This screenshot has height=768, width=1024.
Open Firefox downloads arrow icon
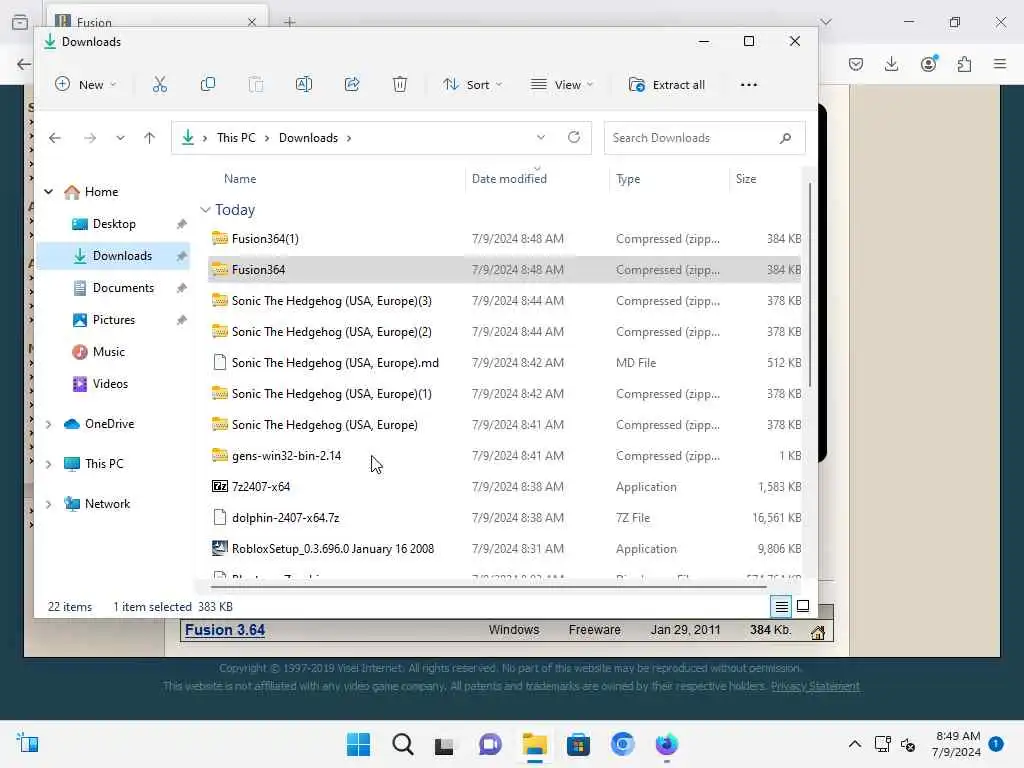(x=891, y=64)
